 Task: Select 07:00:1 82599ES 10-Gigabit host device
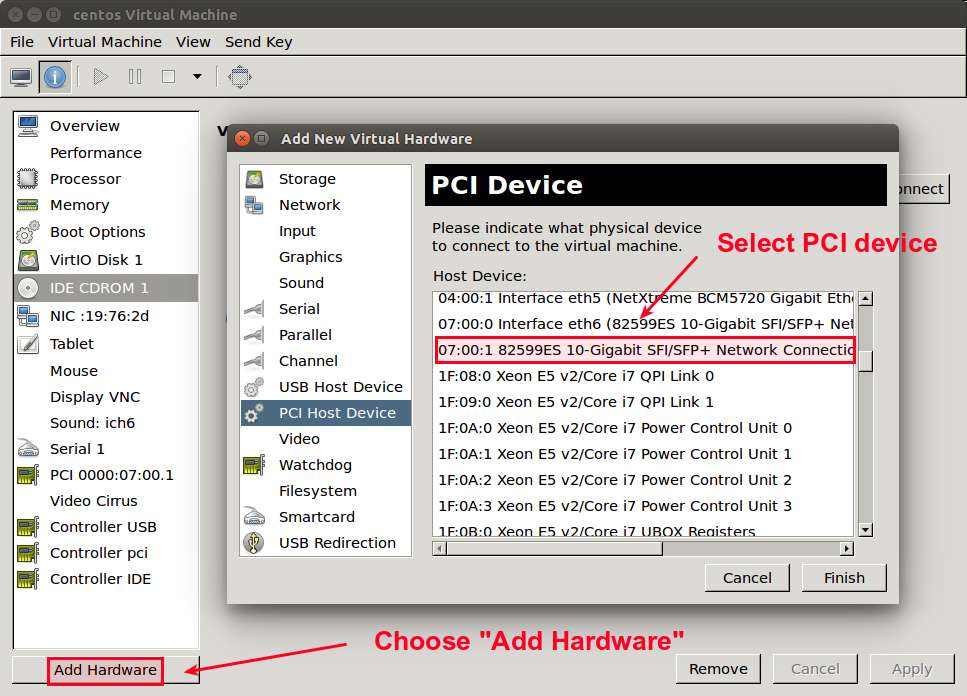click(645, 350)
